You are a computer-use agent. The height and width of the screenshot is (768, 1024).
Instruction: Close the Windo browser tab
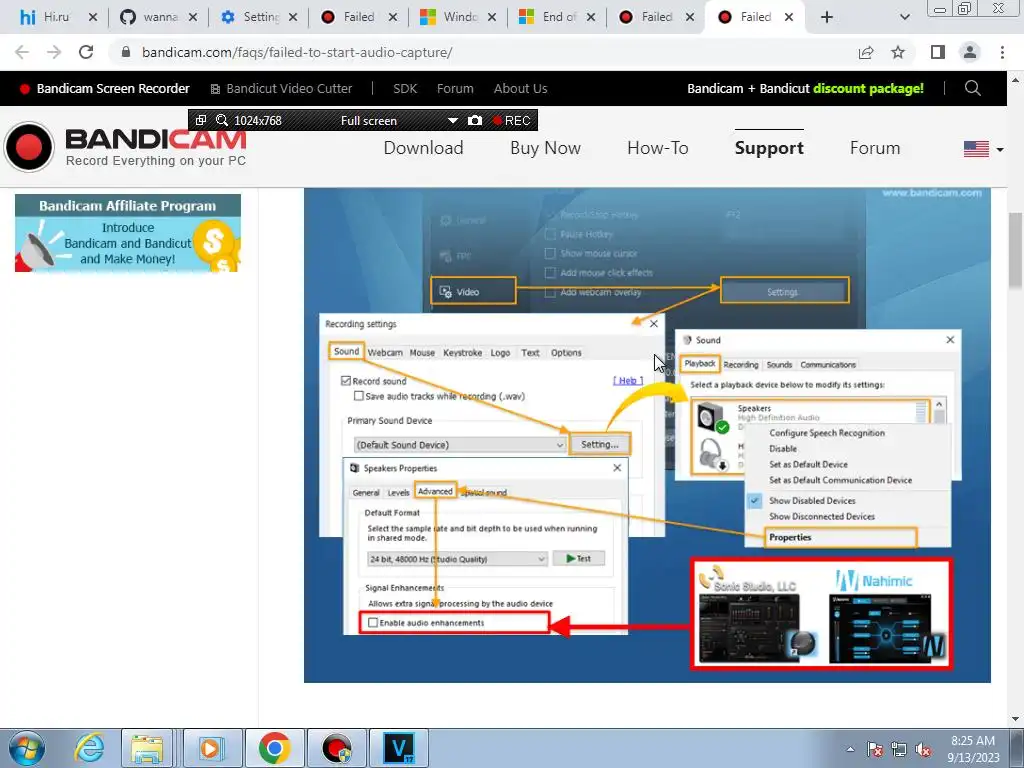492,18
